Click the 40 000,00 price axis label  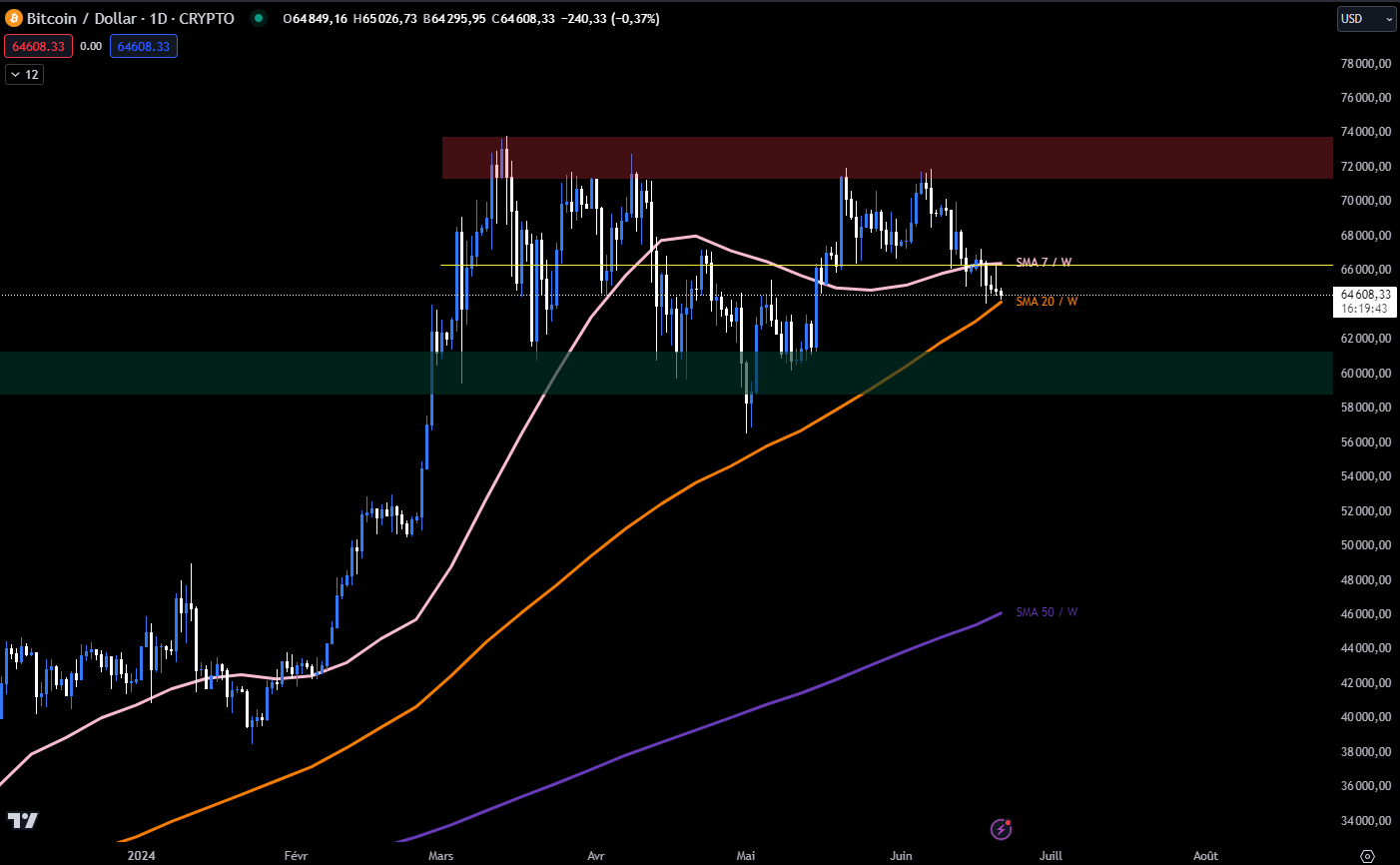coord(1365,717)
